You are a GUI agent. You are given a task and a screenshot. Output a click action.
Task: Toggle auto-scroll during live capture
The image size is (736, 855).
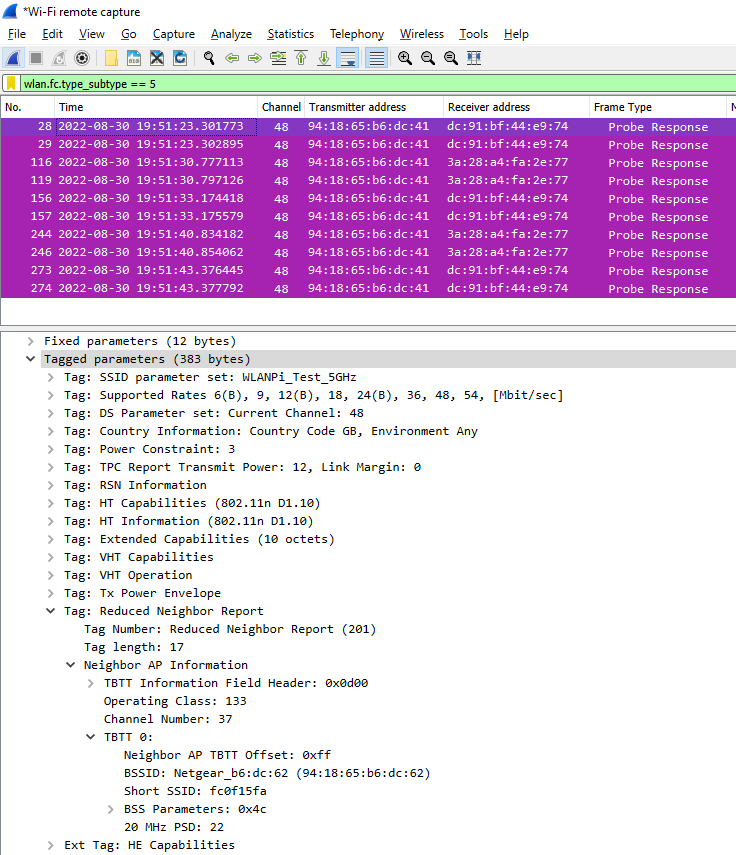(348, 58)
